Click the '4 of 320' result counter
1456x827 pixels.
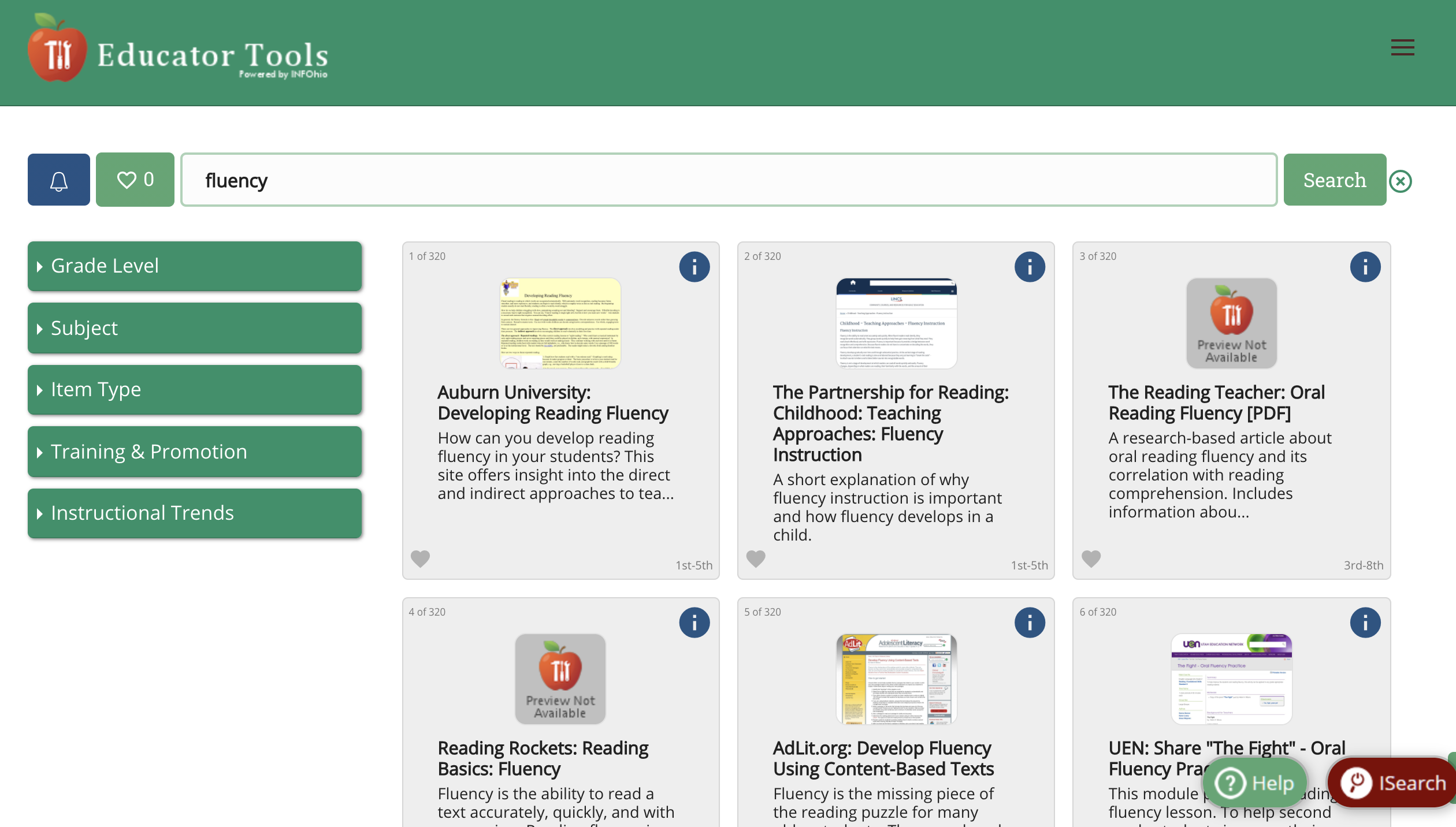[427, 612]
